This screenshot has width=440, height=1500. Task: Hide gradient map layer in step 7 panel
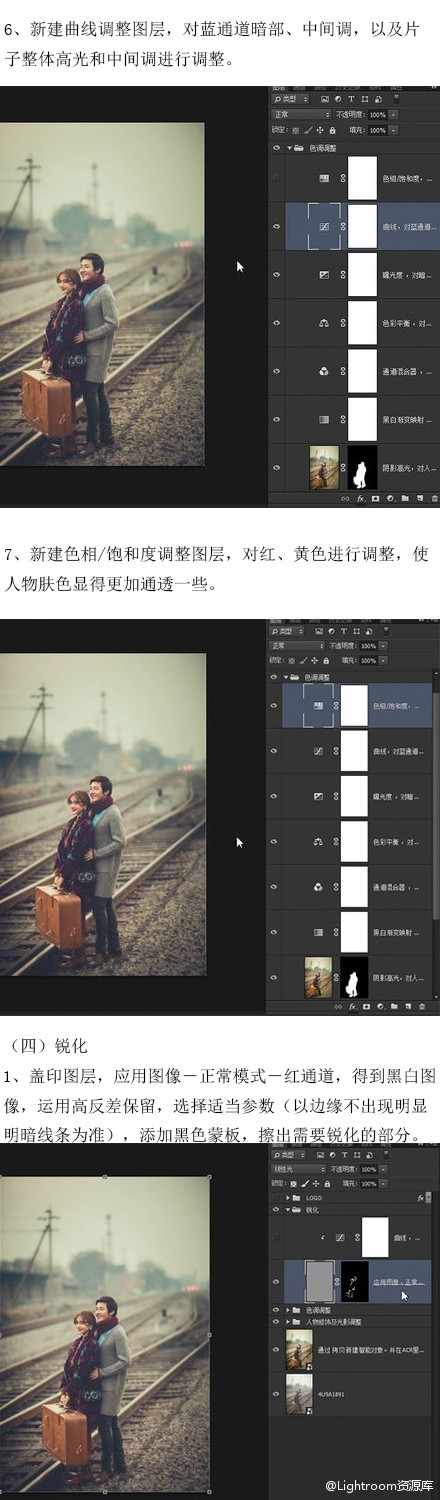coord(274,931)
